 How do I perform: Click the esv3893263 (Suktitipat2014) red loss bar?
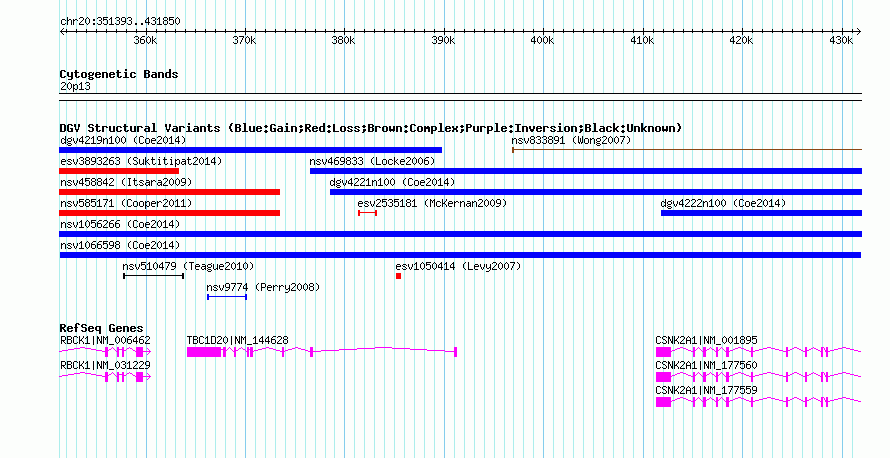click(x=119, y=171)
